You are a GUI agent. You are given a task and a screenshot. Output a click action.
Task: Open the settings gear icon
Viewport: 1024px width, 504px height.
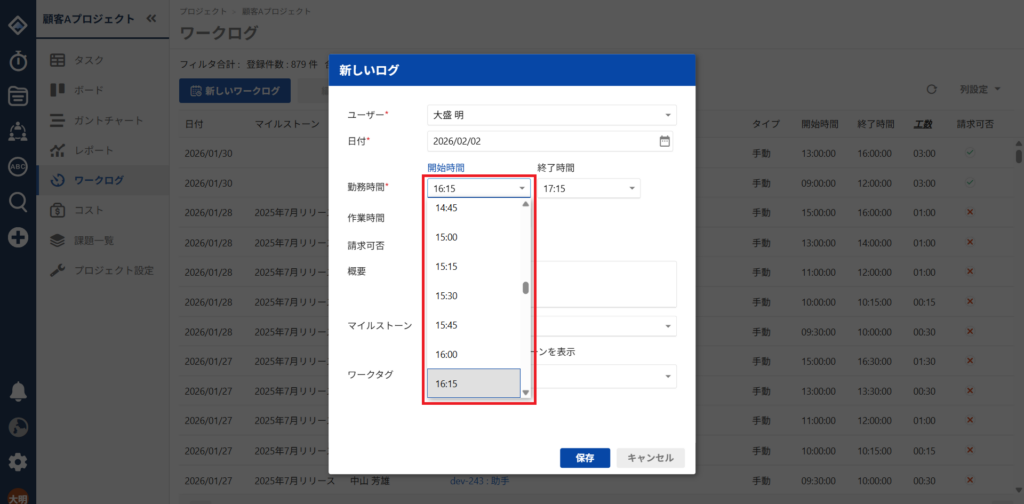(17, 461)
